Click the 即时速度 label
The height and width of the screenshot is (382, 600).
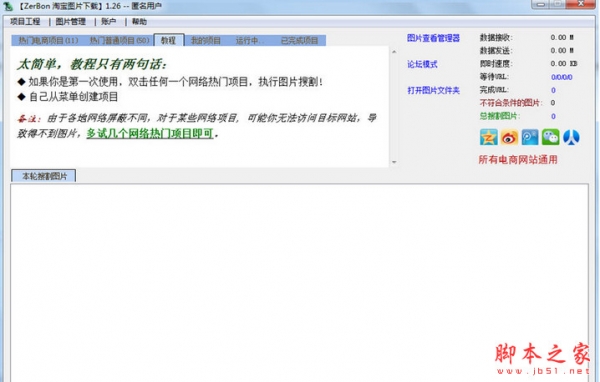pos(496,64)
